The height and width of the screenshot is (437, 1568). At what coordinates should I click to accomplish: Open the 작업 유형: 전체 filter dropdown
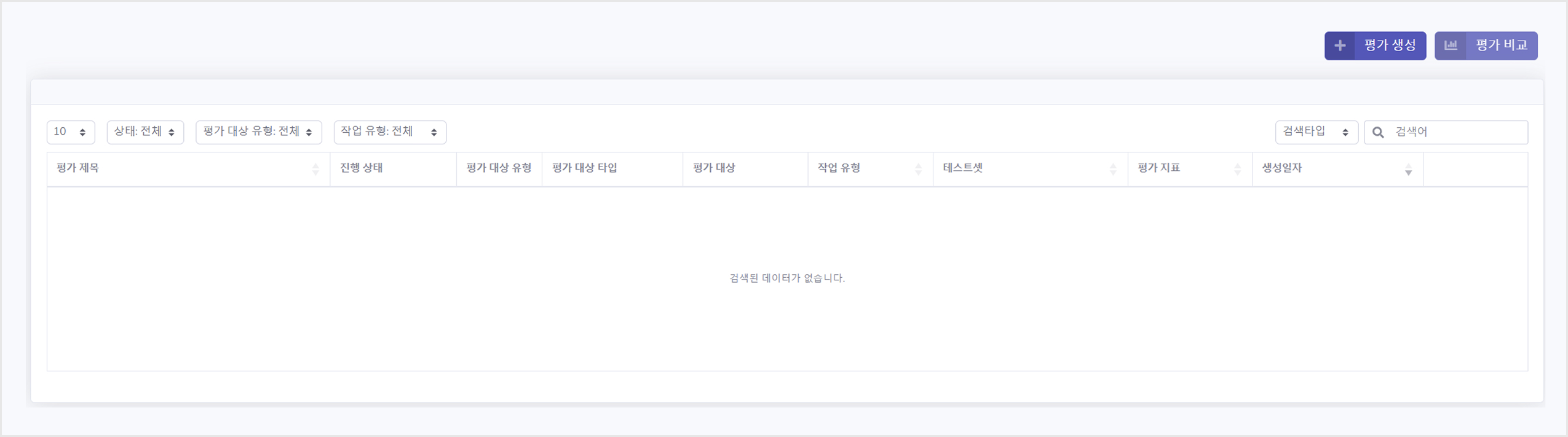point(390,132)
